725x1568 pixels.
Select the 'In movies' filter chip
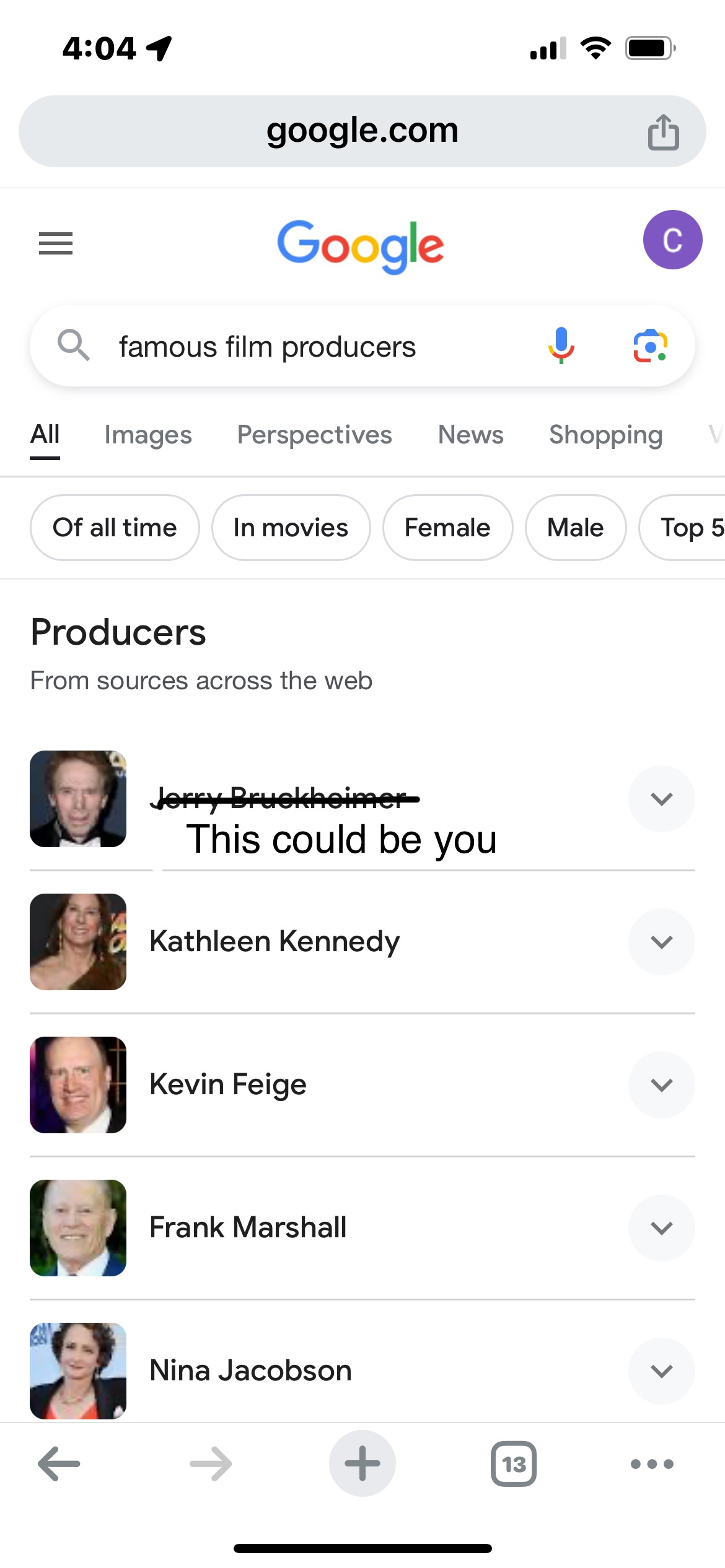click(291, 528)
